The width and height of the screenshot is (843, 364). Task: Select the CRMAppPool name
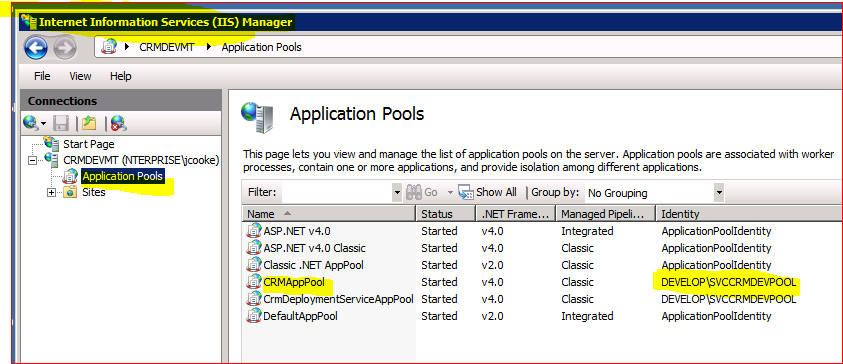click(x=294, y=282)
